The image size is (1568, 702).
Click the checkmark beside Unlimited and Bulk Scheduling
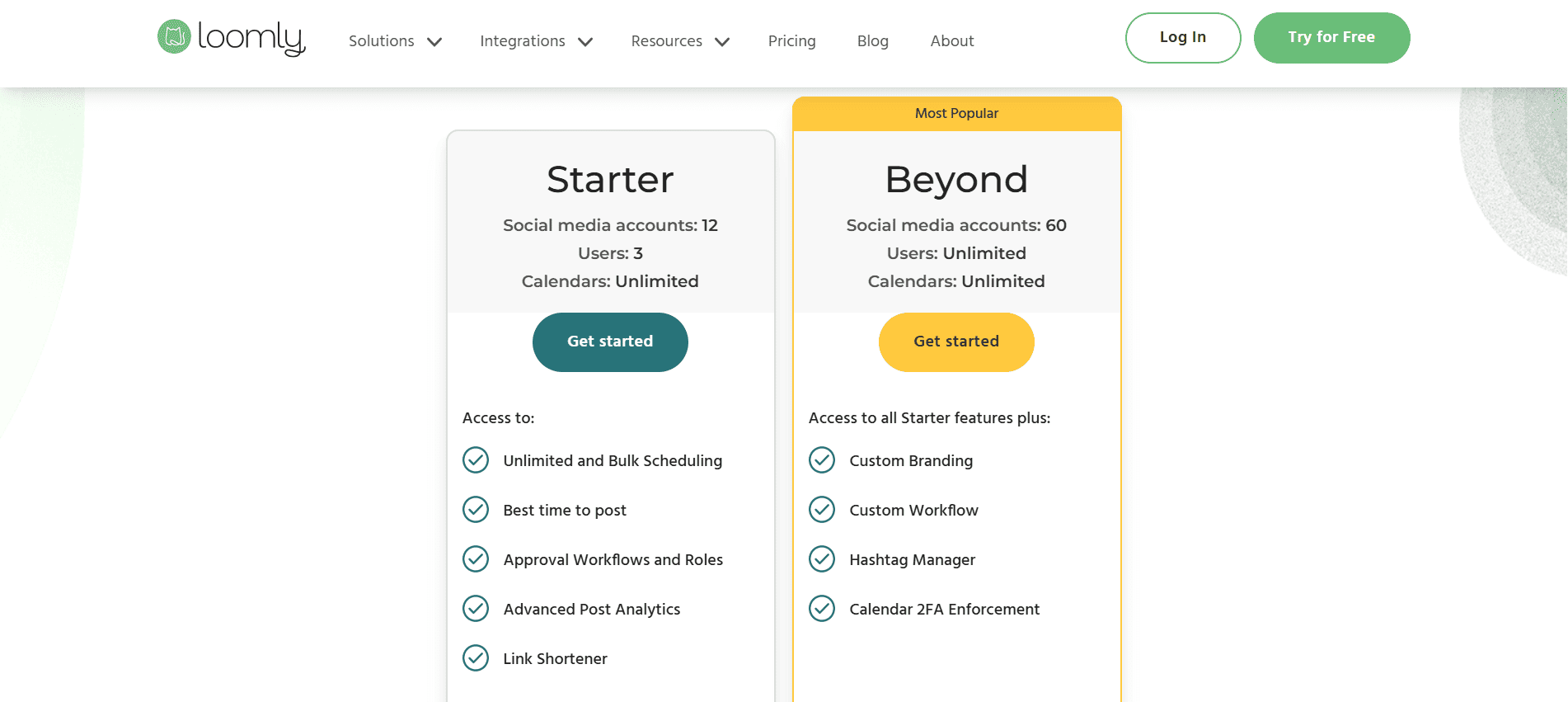click(476, 460)
